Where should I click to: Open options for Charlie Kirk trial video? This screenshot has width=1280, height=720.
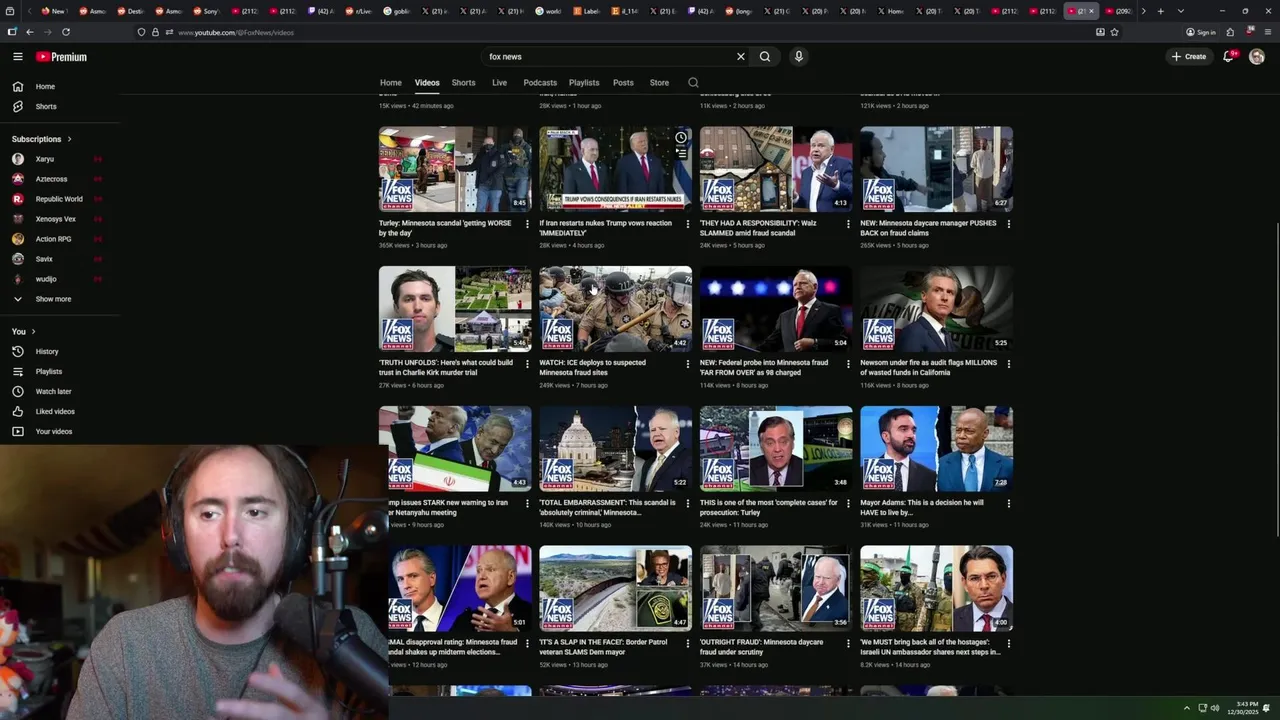527,364
